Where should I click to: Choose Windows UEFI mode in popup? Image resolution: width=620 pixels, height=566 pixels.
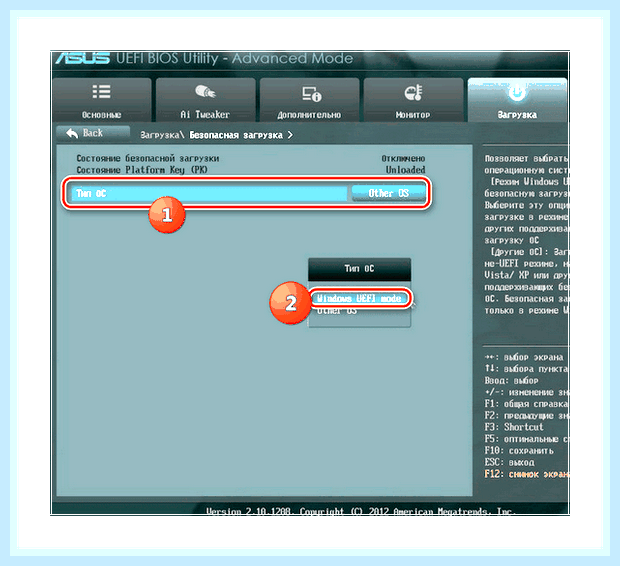(x=359, y=298)
